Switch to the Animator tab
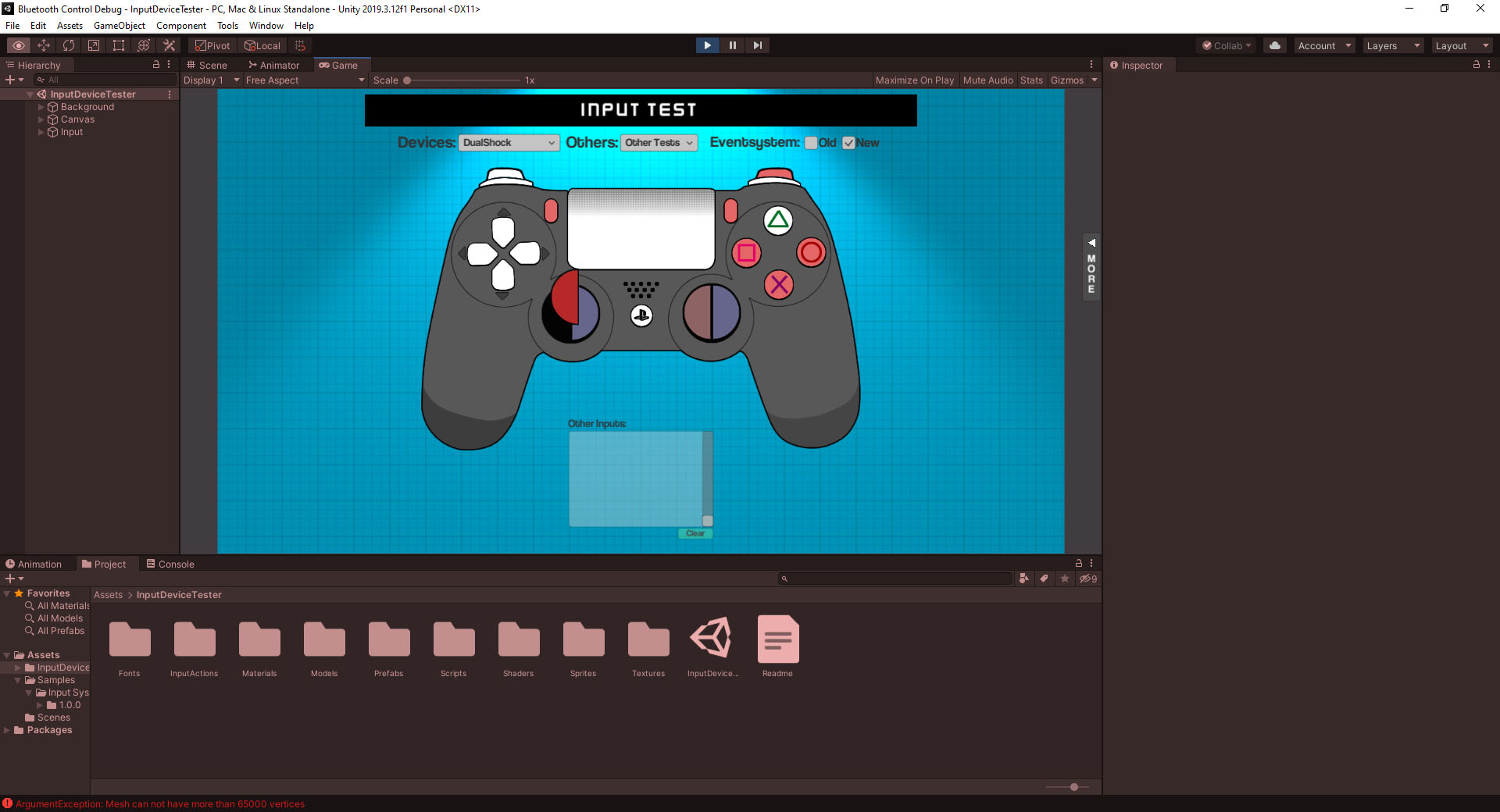 pos(273,65)
